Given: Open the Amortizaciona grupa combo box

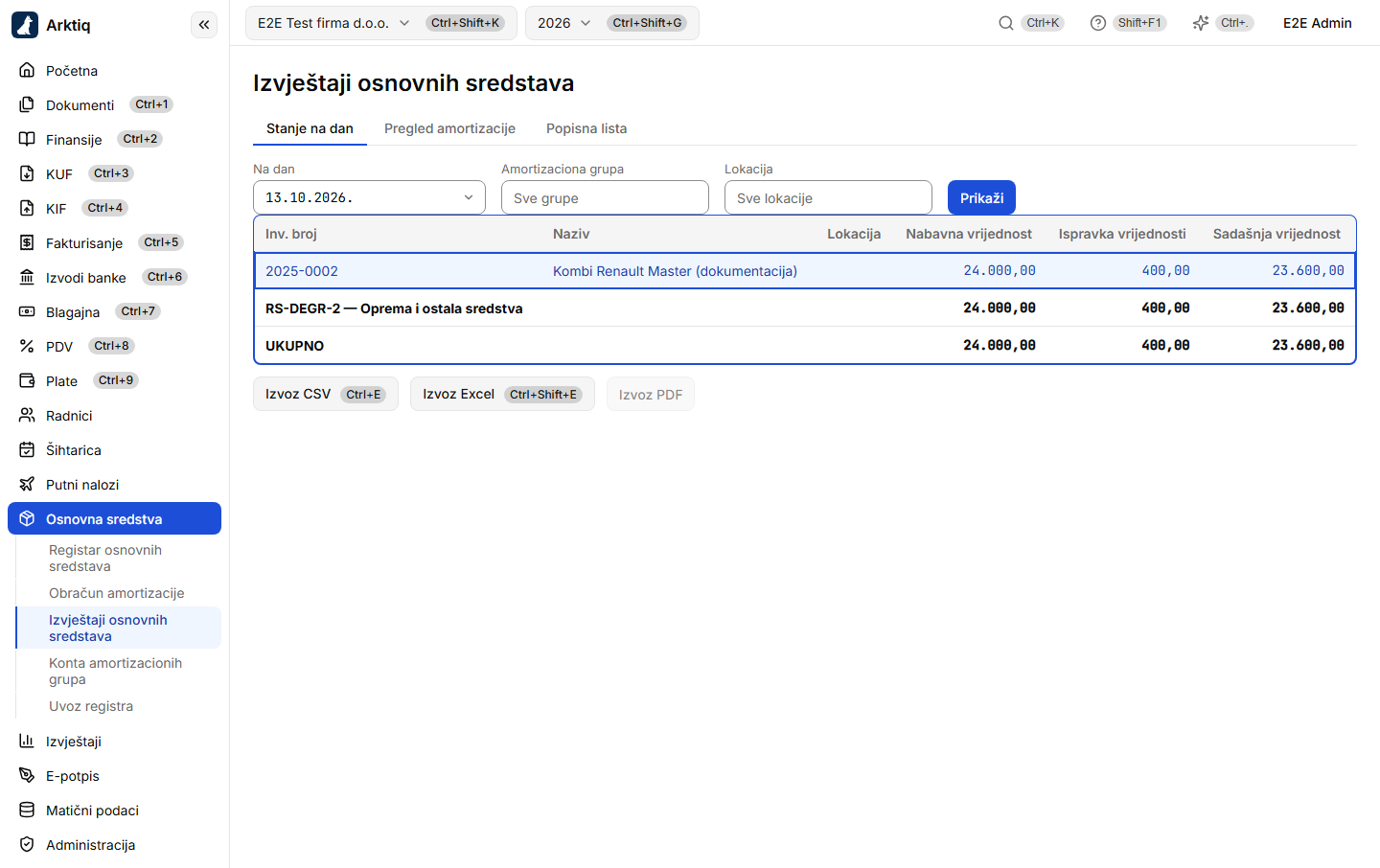Looking at the screenshot, I should (605, 197).
